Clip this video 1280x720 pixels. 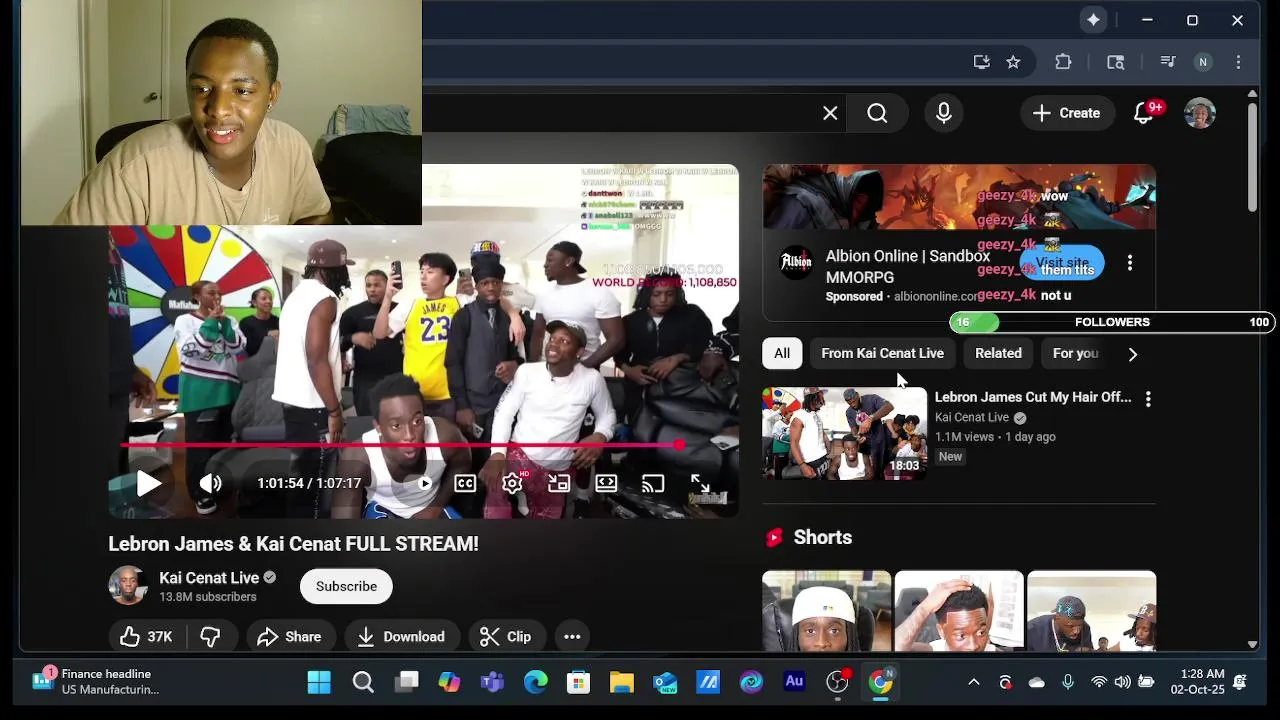pyautogui.click(x=505, y=637)
